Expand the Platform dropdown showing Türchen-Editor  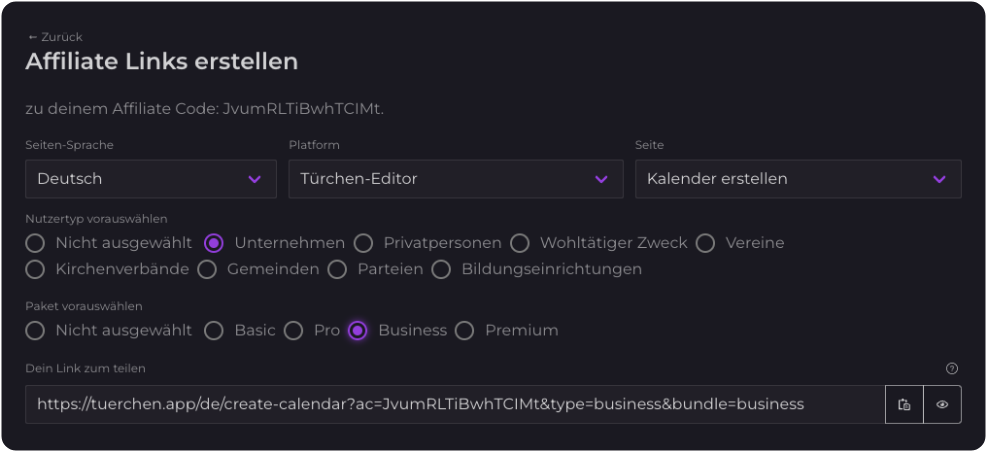click(x=455, y=179)
